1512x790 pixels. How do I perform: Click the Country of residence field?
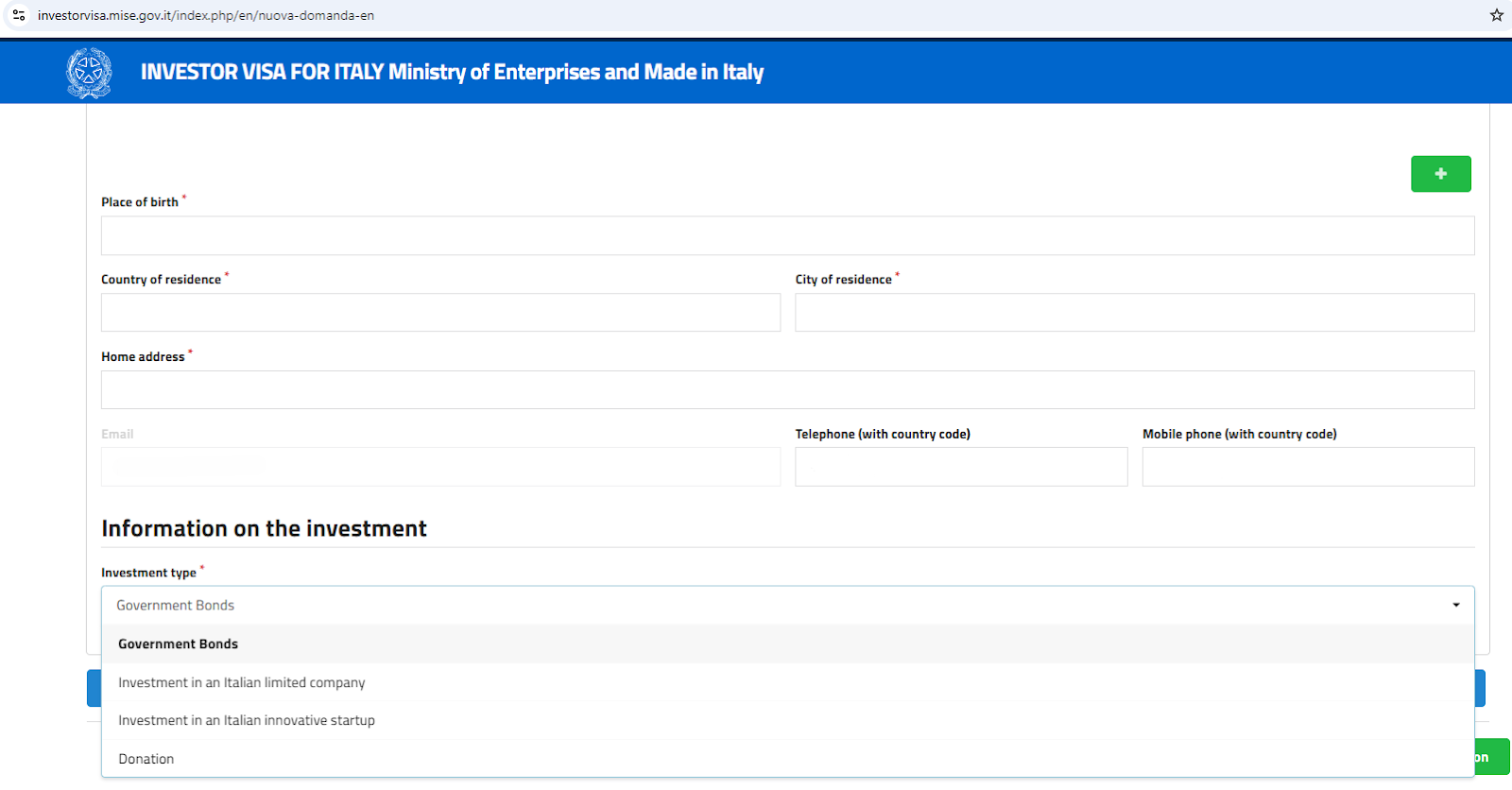[440, 313]
